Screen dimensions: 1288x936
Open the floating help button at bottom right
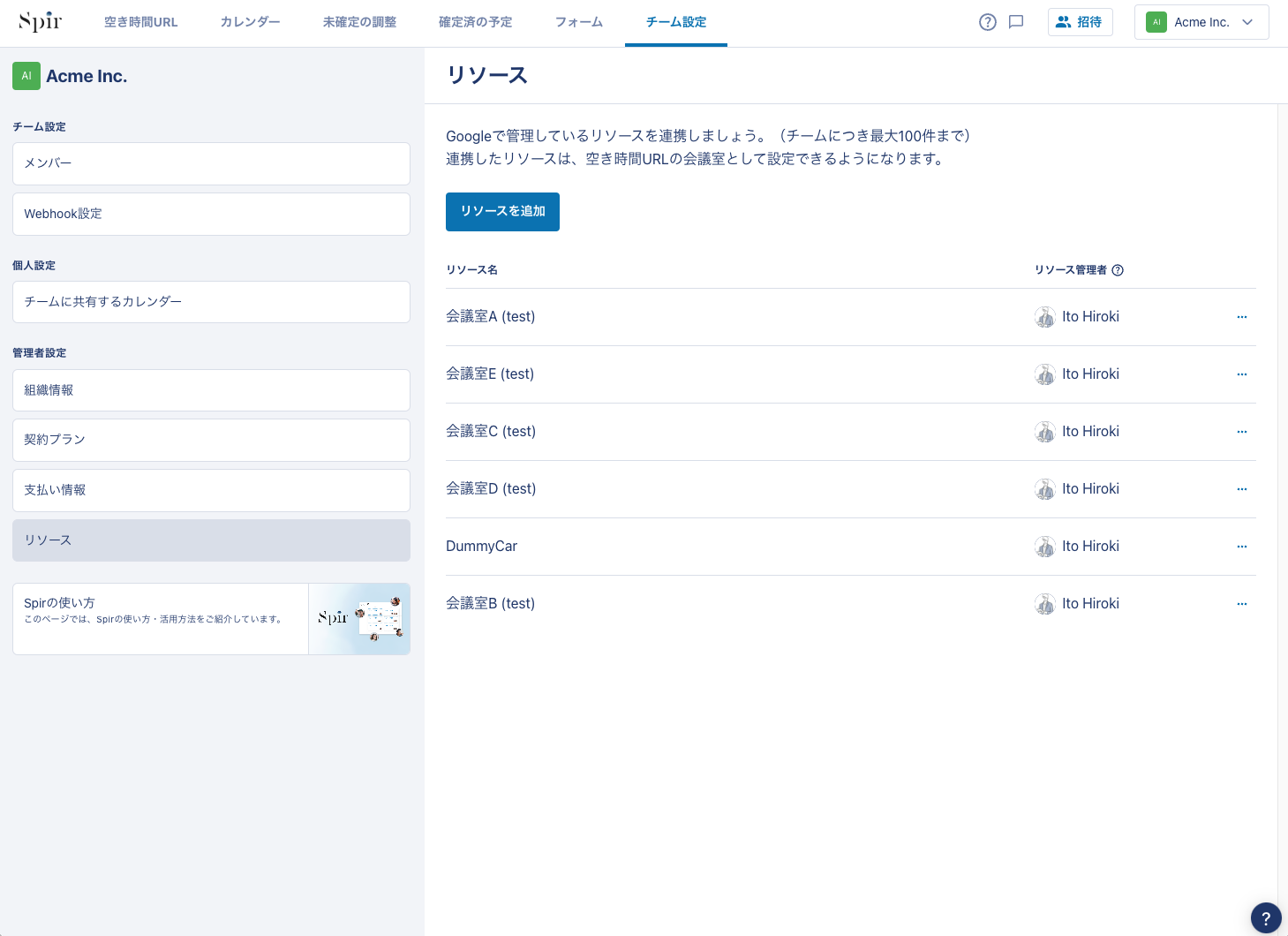click(1265, 918)
